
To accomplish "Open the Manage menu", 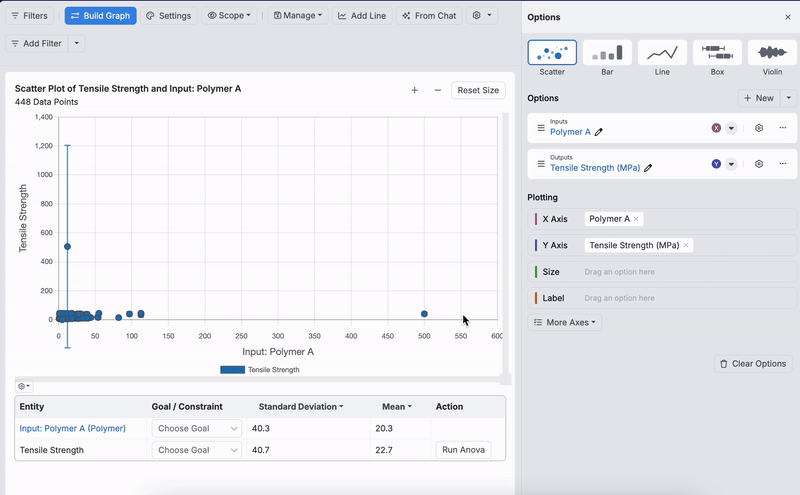I will click(x=297, y=16).
